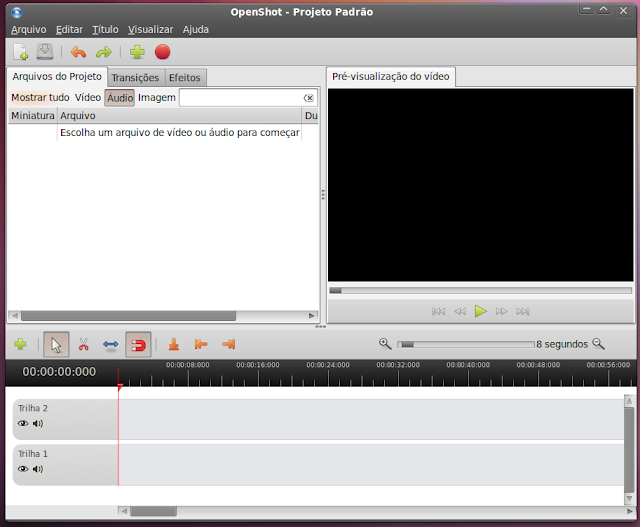The height and width of the screenshot is (527, 640).
Task: Click the OpenShot logo in title bar
Action: pos(16,12)
